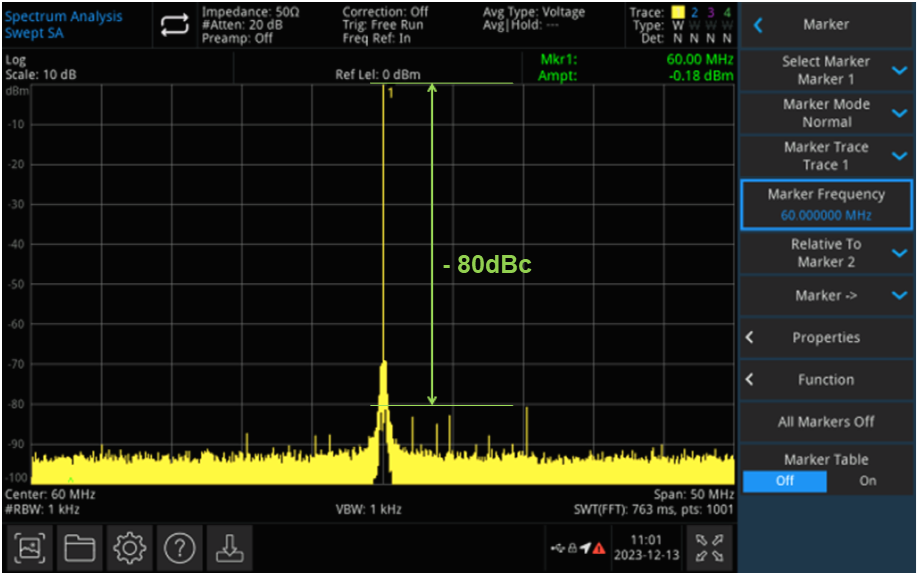Click the sweep repeat/continuous icon
Screen dimensions: 918x575
tap(173, 24)
